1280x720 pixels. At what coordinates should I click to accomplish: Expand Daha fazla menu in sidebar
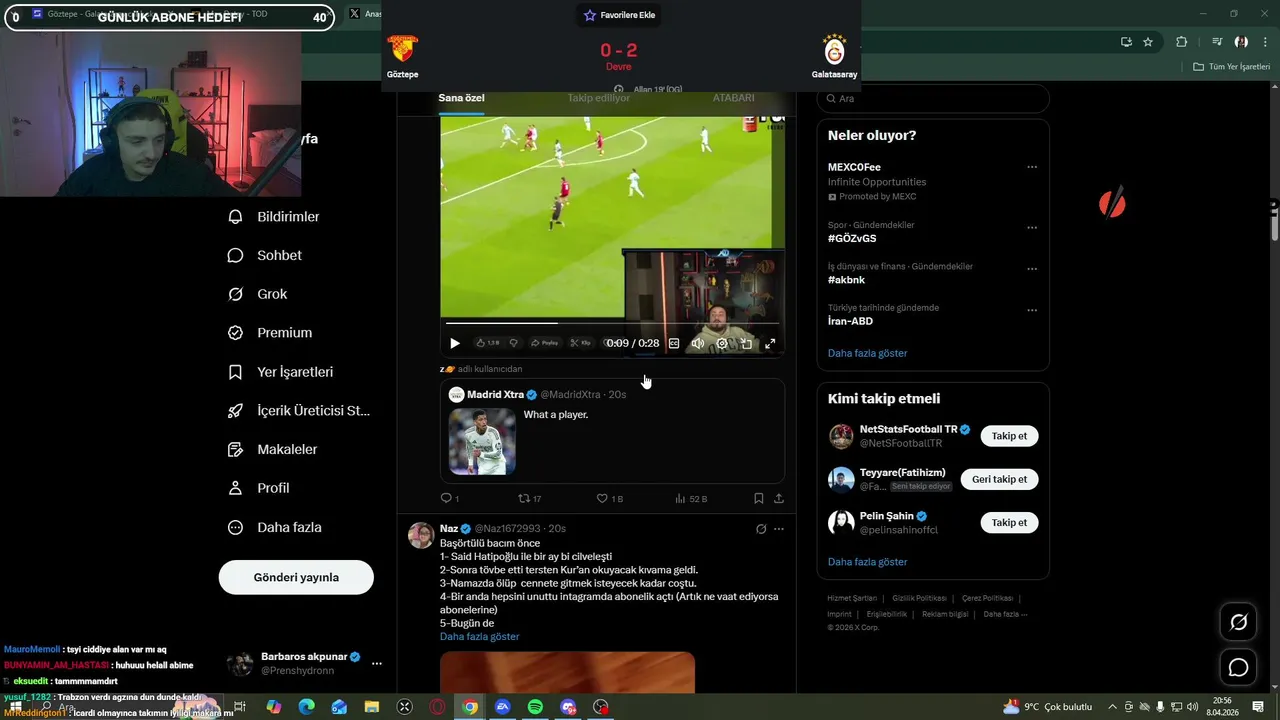click(275, 527)
